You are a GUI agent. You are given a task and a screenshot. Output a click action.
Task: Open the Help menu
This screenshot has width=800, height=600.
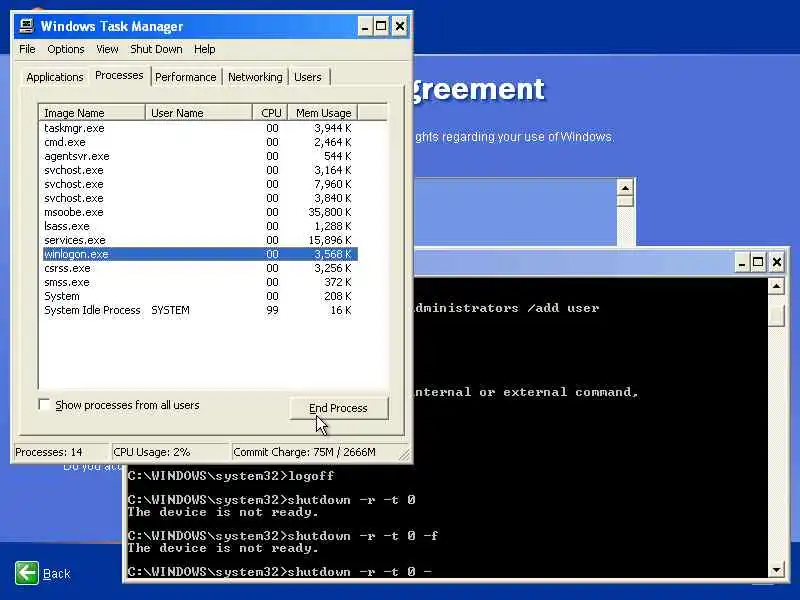[205, 49]
